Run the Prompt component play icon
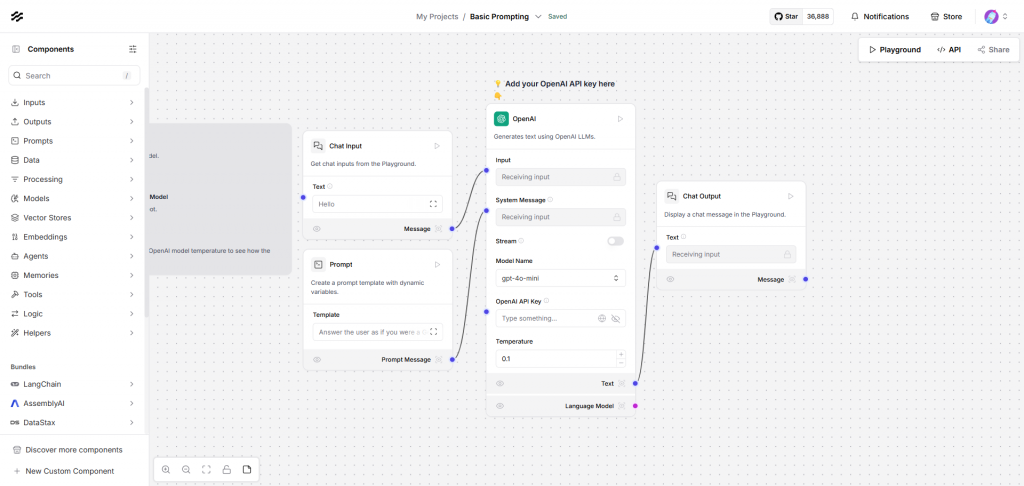Image resolution: width=1024 pixels, height=486 pixels. [437, 265]
